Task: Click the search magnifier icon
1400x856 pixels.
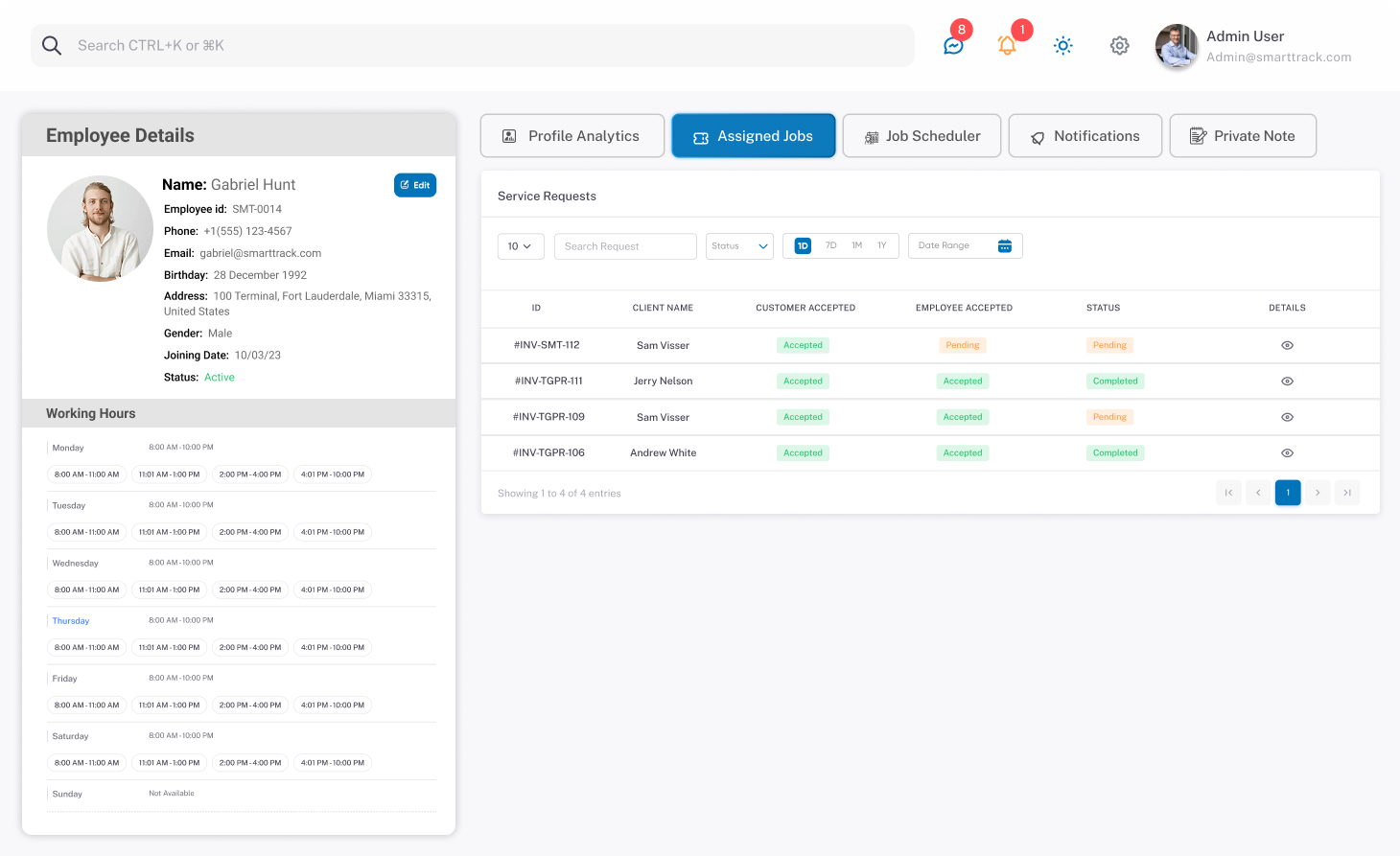Action: click(x=52, y=45)
